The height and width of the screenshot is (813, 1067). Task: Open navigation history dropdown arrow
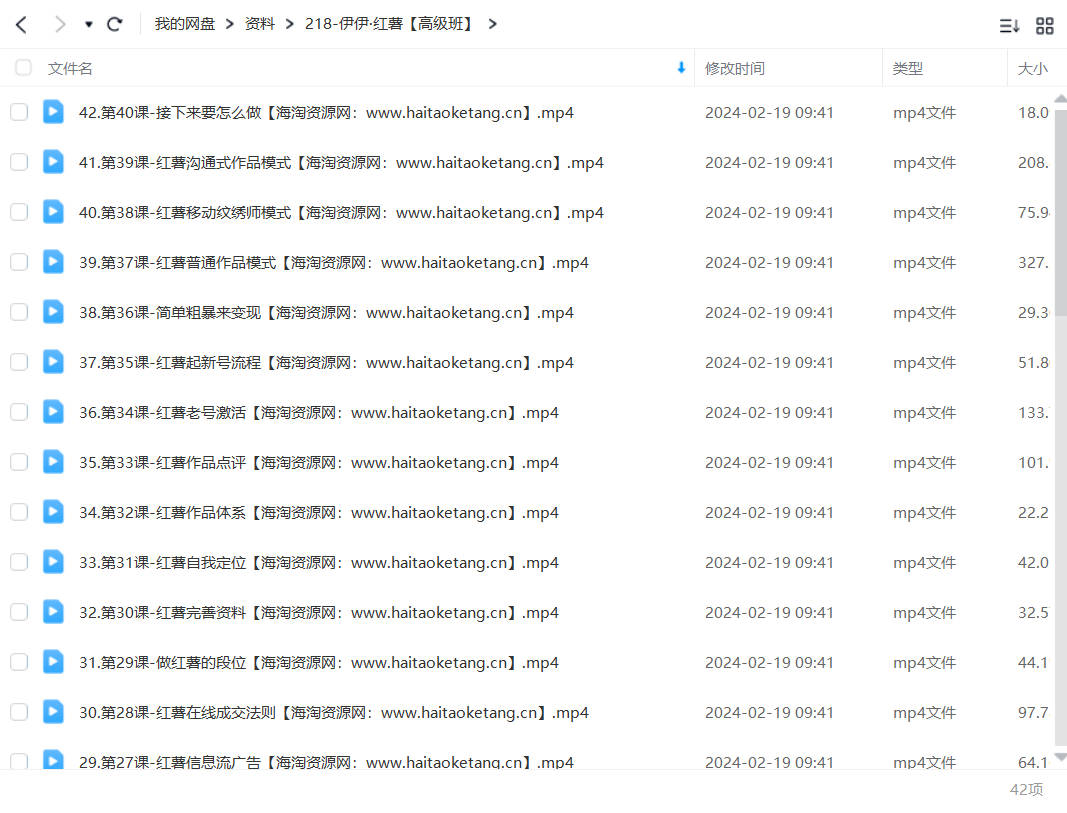88,25
